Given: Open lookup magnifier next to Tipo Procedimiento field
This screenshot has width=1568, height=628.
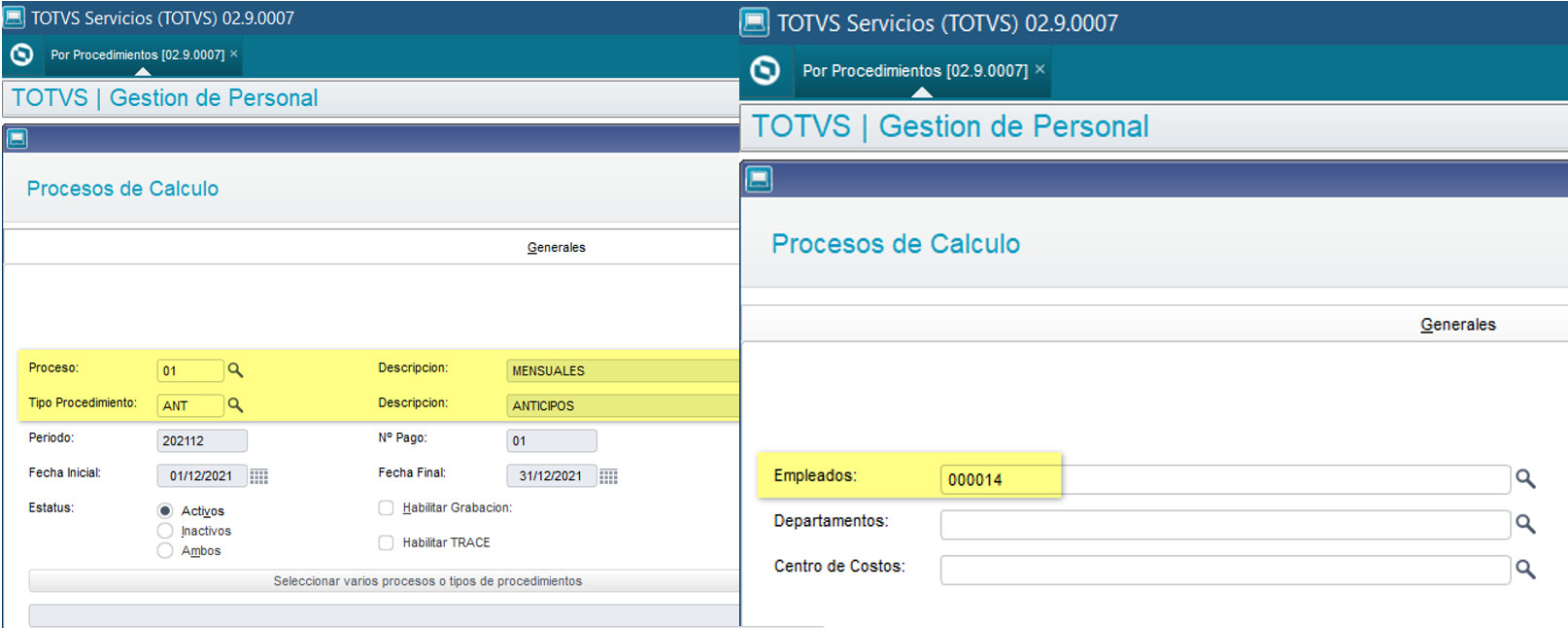Looking at the screenshot, I should point(235,405).
